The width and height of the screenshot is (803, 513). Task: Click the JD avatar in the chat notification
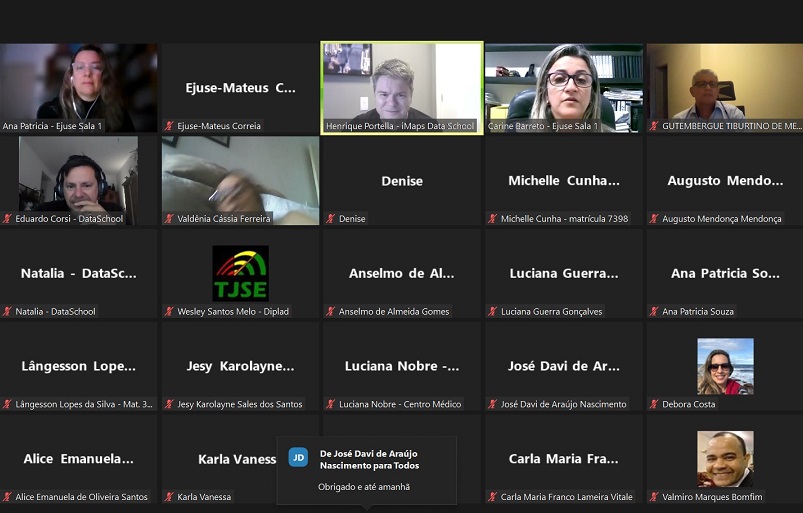click(298, 457)
